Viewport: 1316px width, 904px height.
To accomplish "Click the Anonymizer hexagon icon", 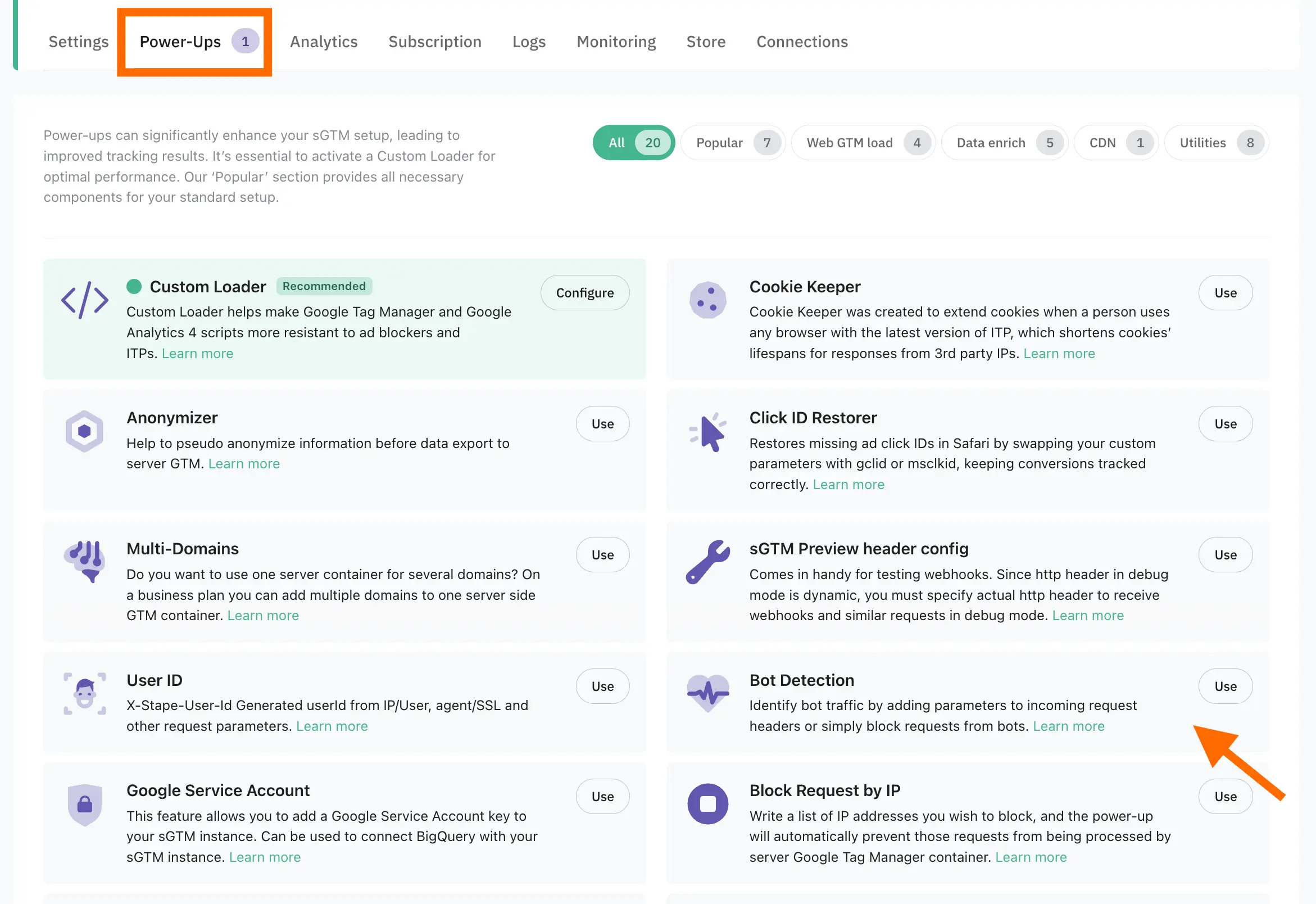I will [85, 431].
